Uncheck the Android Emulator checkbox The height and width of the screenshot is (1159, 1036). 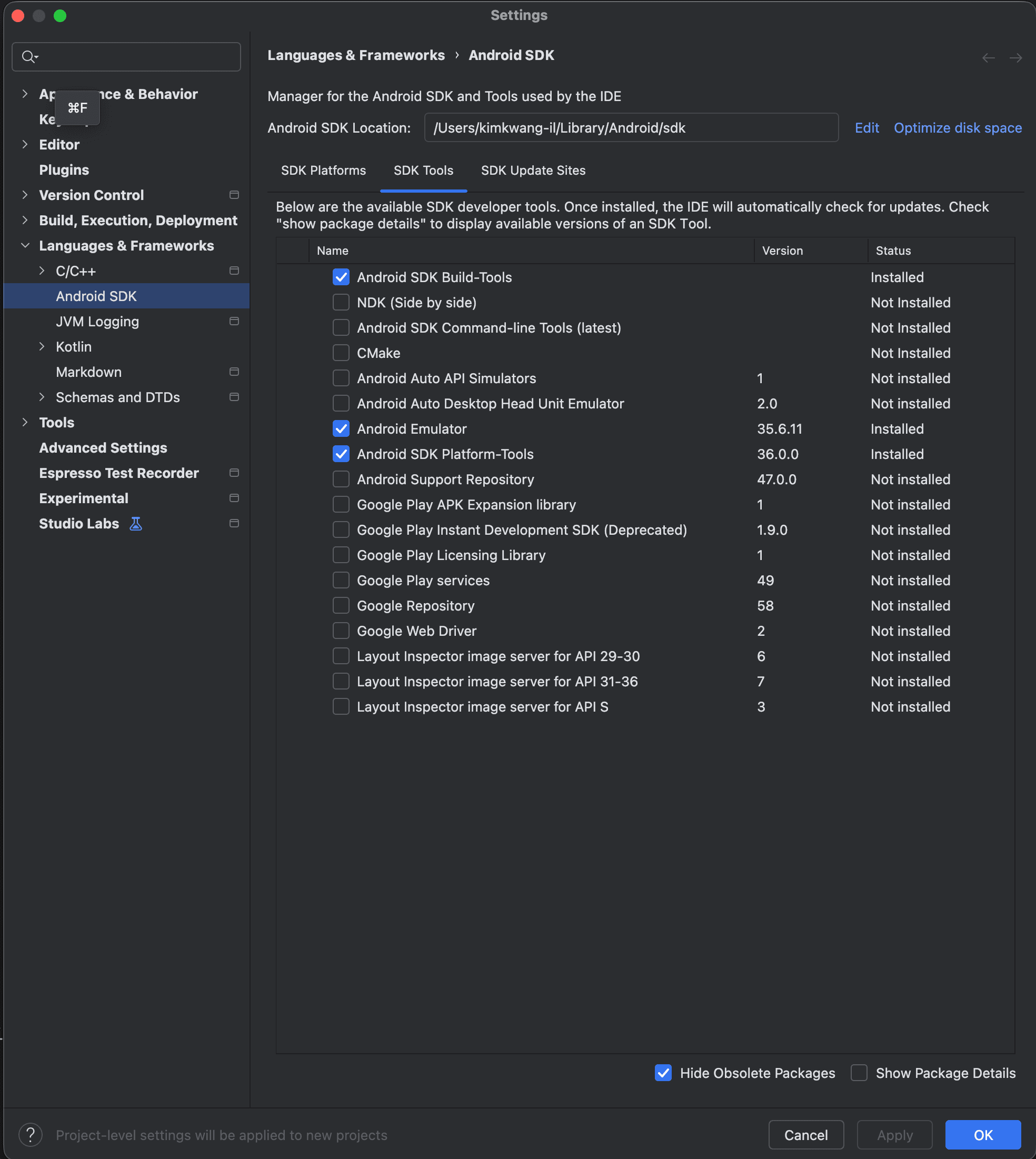tap(341, 428)
